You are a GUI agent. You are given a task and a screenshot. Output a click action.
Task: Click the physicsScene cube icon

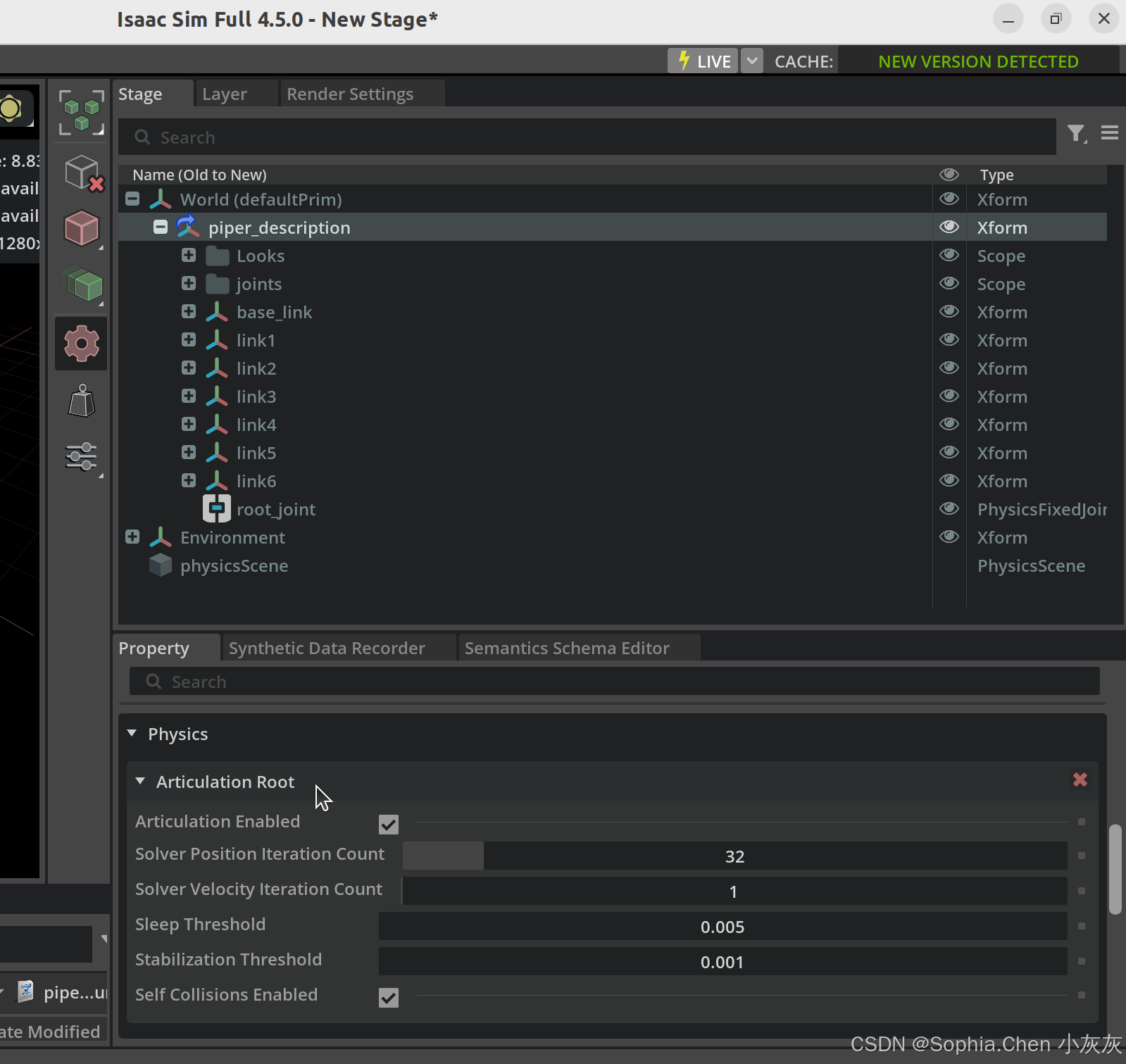[x=161, y=565]
